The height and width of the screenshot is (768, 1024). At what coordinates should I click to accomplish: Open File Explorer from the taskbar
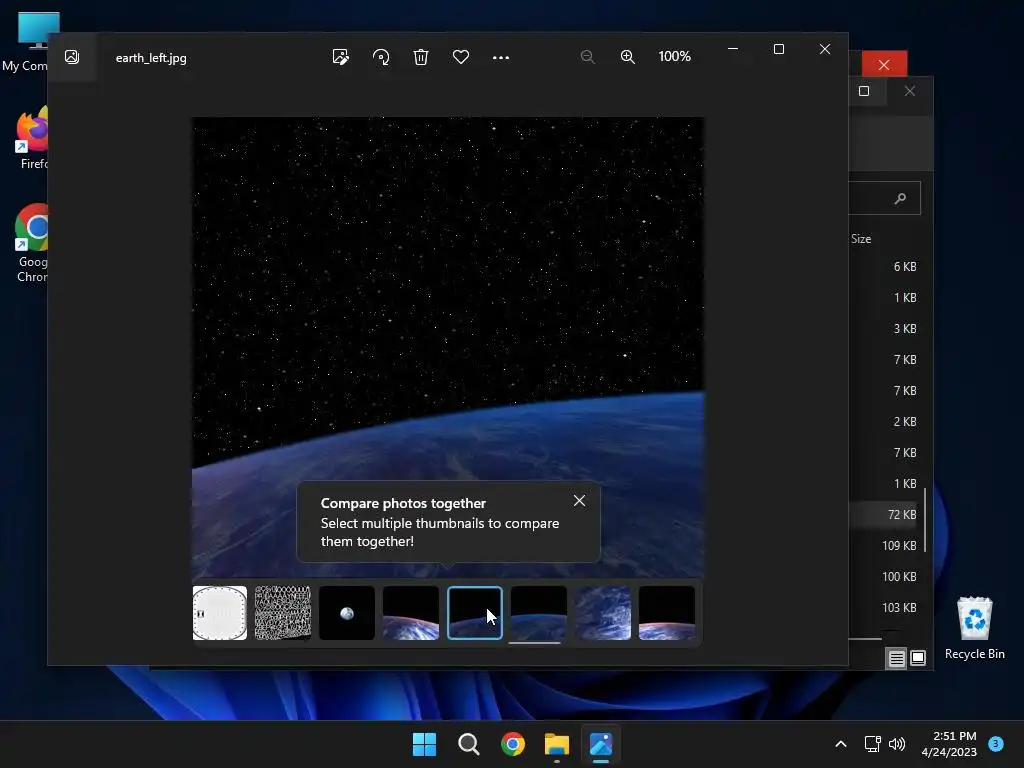(x=557, y=744)
